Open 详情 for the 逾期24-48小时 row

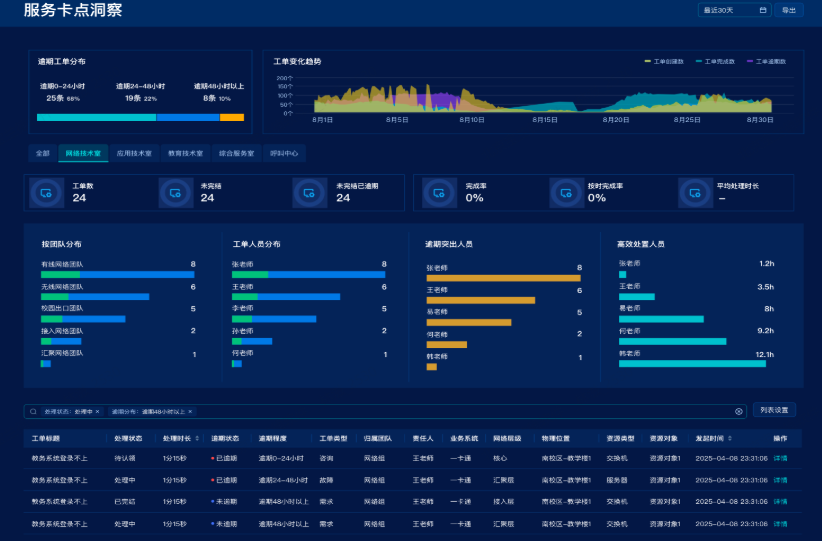pyautogui.click(x=780, y=480)
